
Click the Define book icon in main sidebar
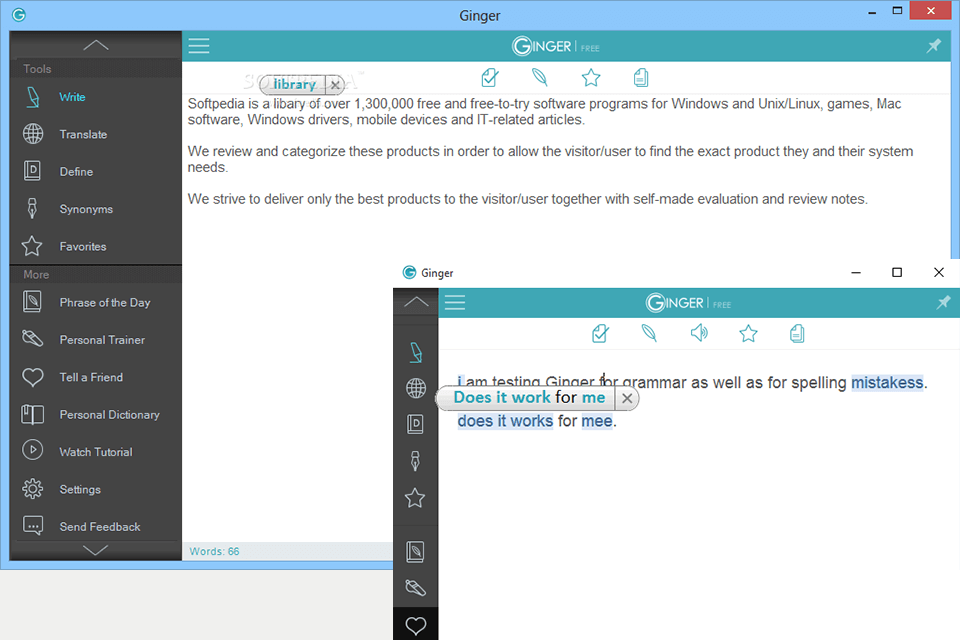coord(32,170)
